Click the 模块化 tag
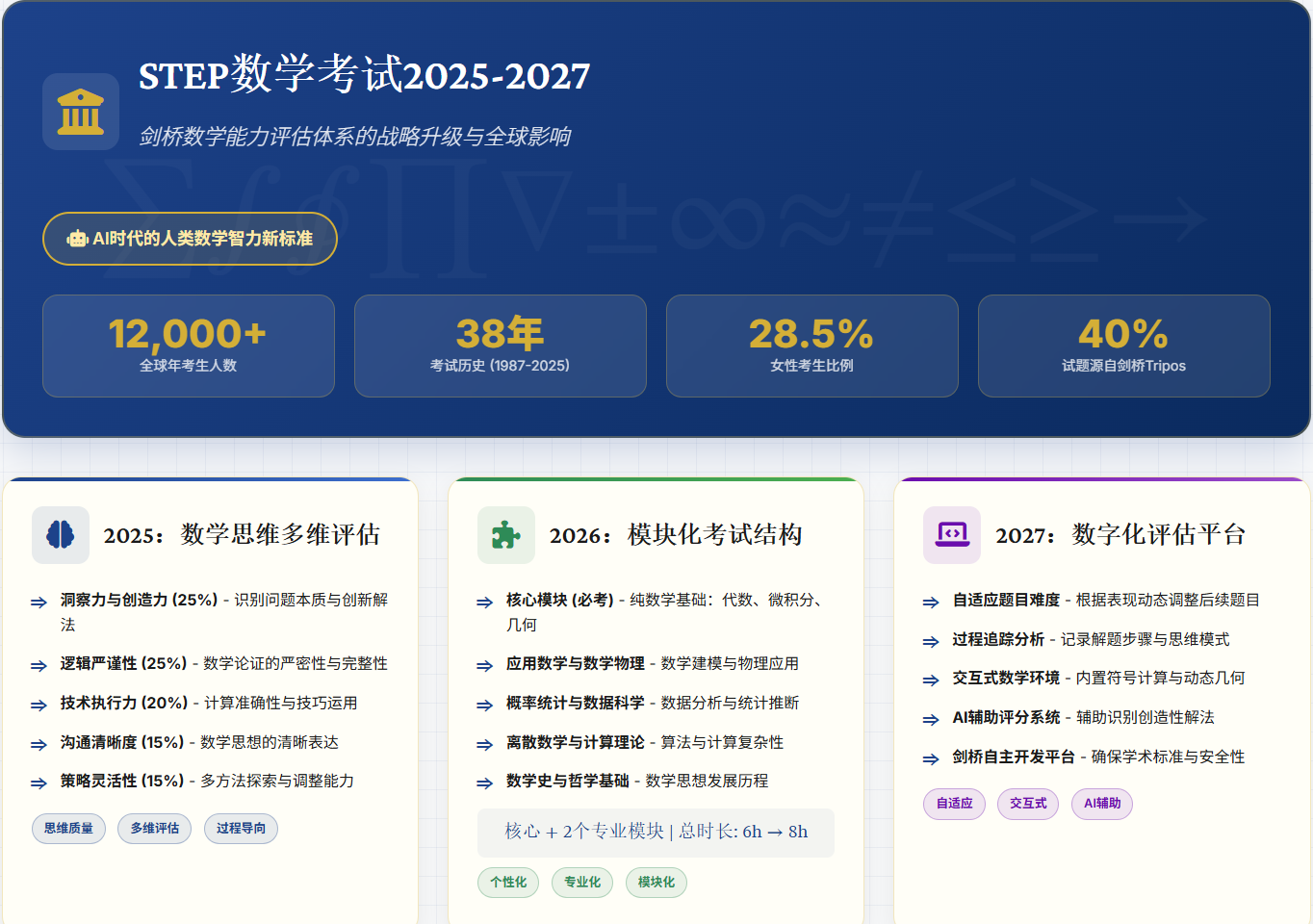Viewport: 1313px width, 924px height. pyautogui.click(x=656, y=883)
